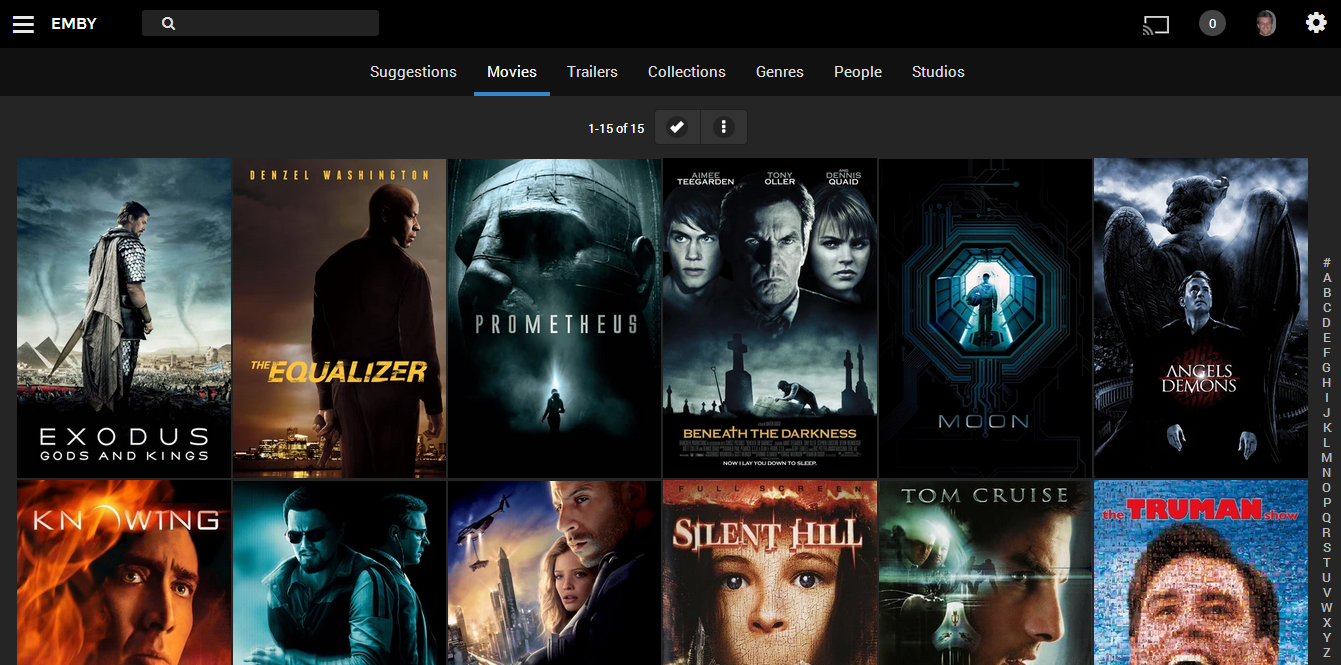Jump to letter Z in alphabet picker
Image resolution: width=1341 pixels, height=665 pixels.
point(1327,653)
